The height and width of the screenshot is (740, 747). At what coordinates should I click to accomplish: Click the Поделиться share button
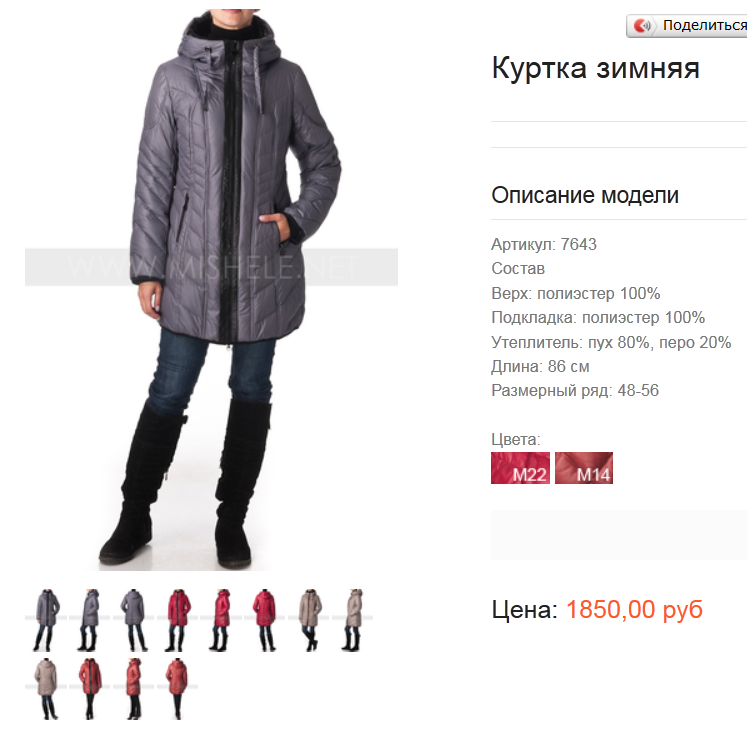coord(687,26)
